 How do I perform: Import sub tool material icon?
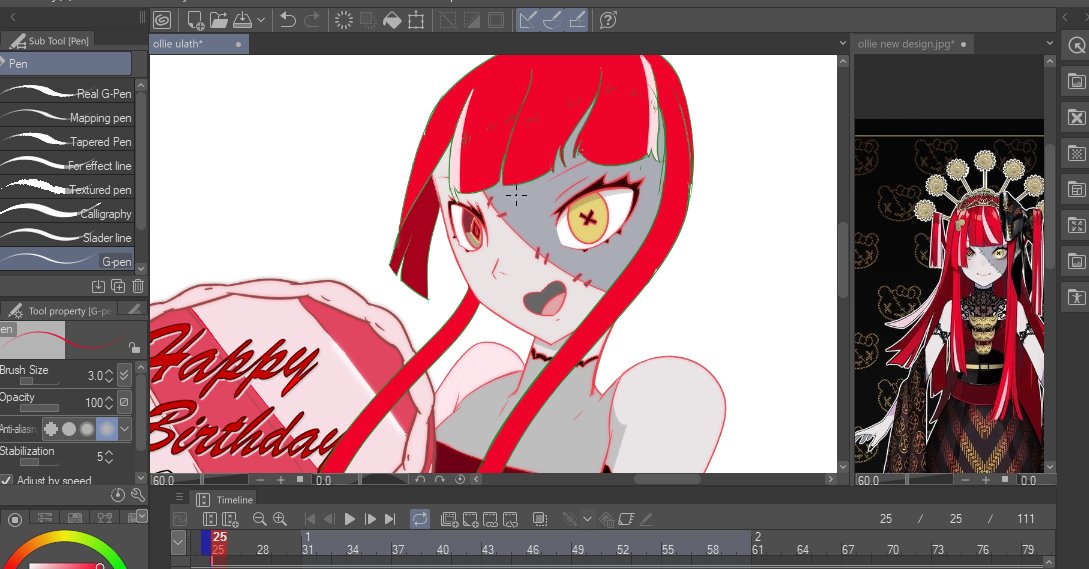(98, 286)
